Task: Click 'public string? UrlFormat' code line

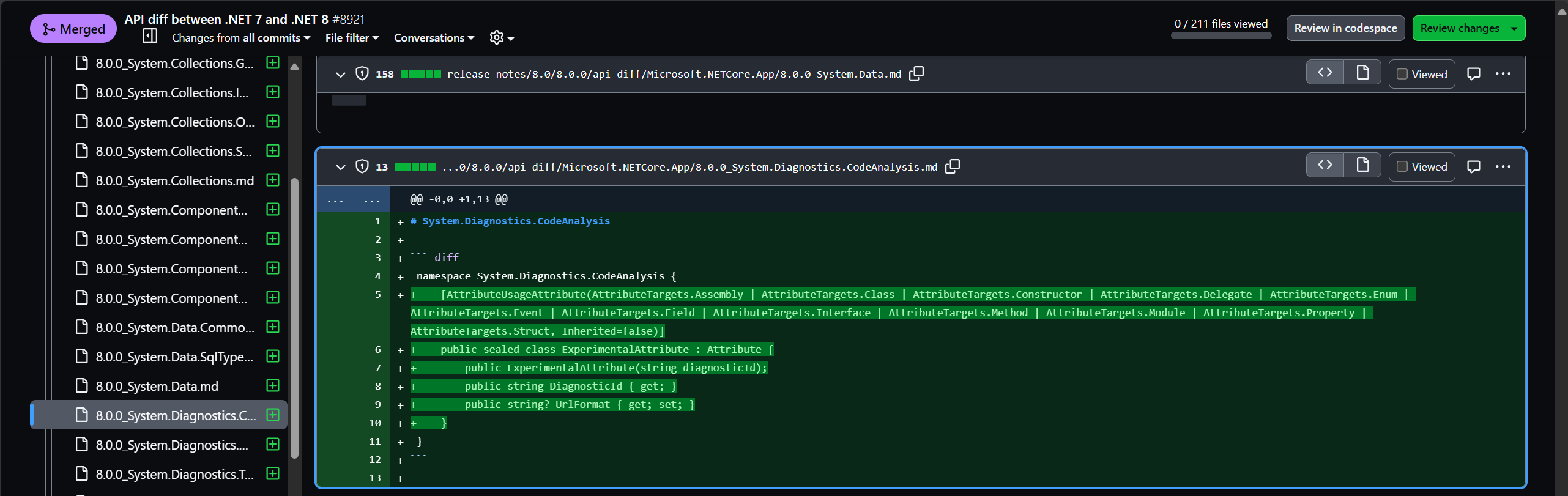Action: pyautogui.click(x=552, y=405)
